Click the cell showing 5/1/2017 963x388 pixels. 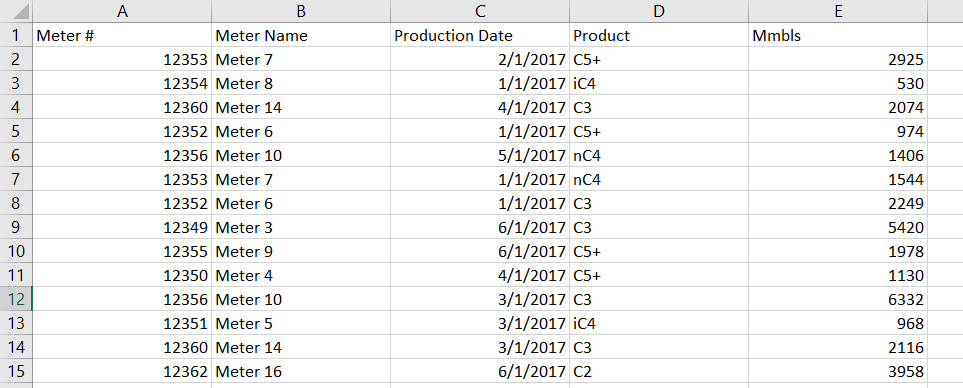point(480,156)
